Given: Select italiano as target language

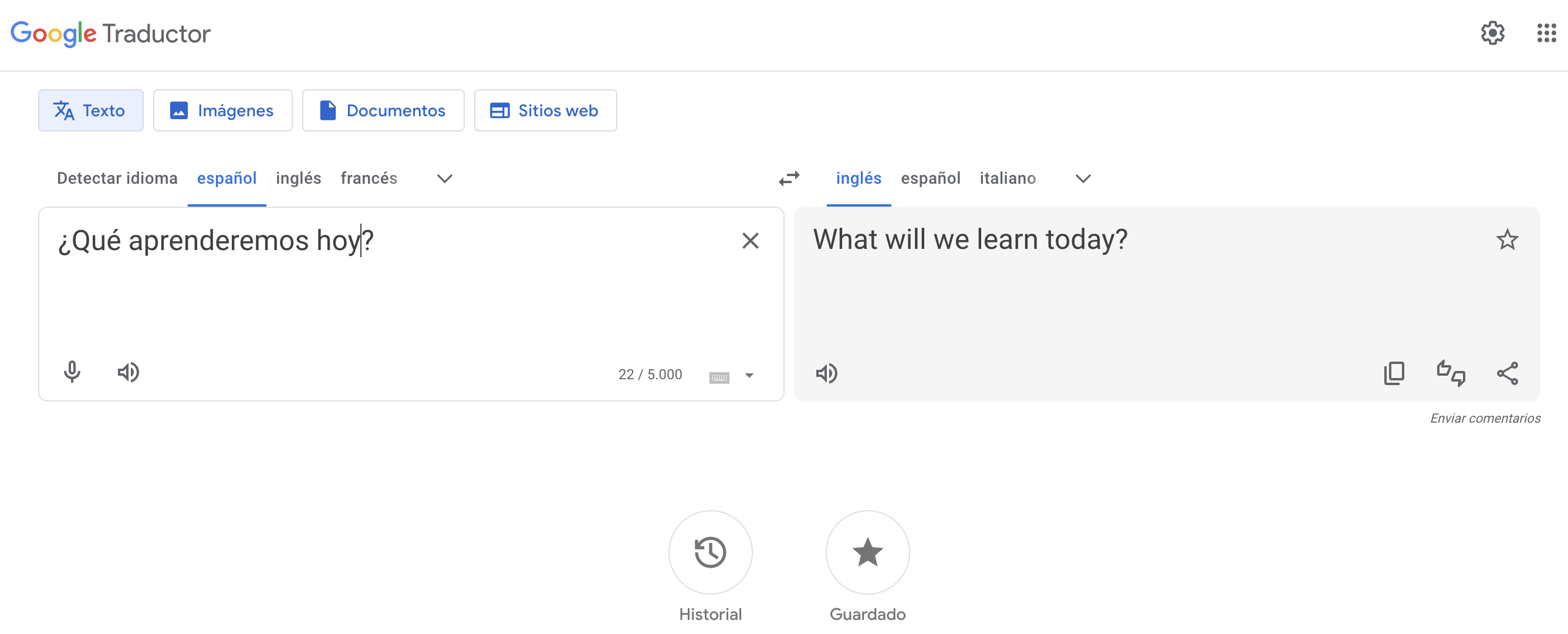Looking at the screenshot, I should [1008, 178].
